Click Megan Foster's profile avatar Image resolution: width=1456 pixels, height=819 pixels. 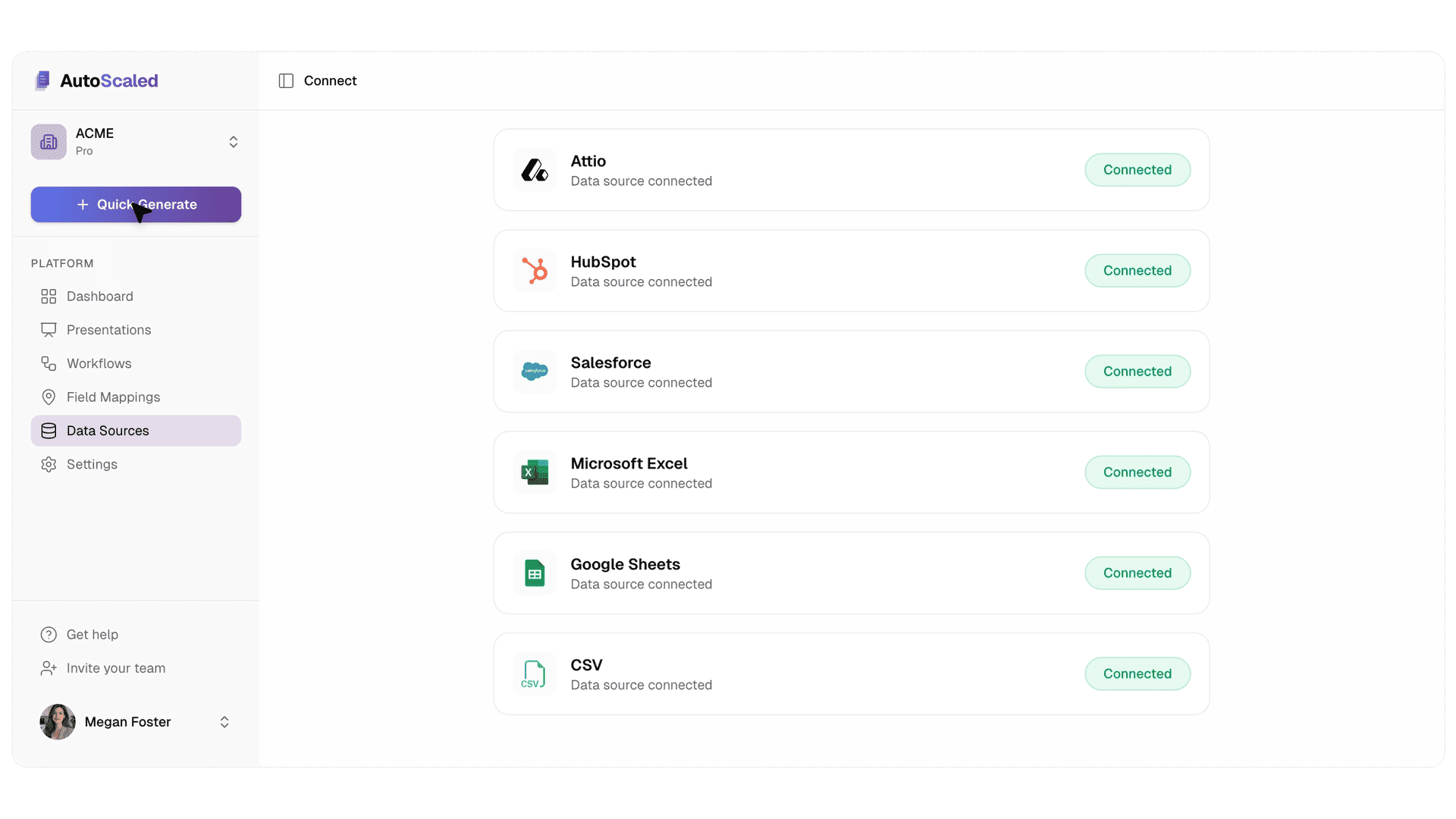[x=58, y=722]
